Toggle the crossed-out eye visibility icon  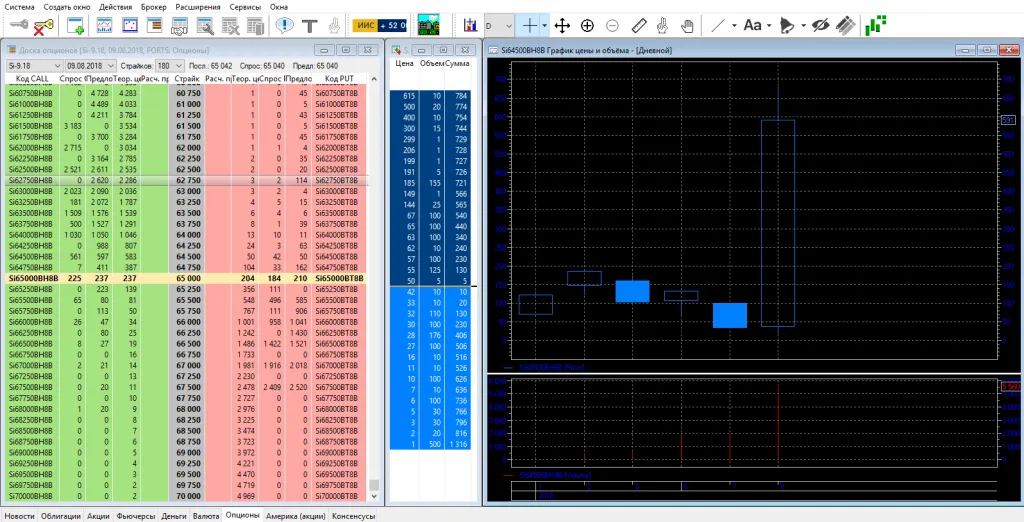pos(820,25)
